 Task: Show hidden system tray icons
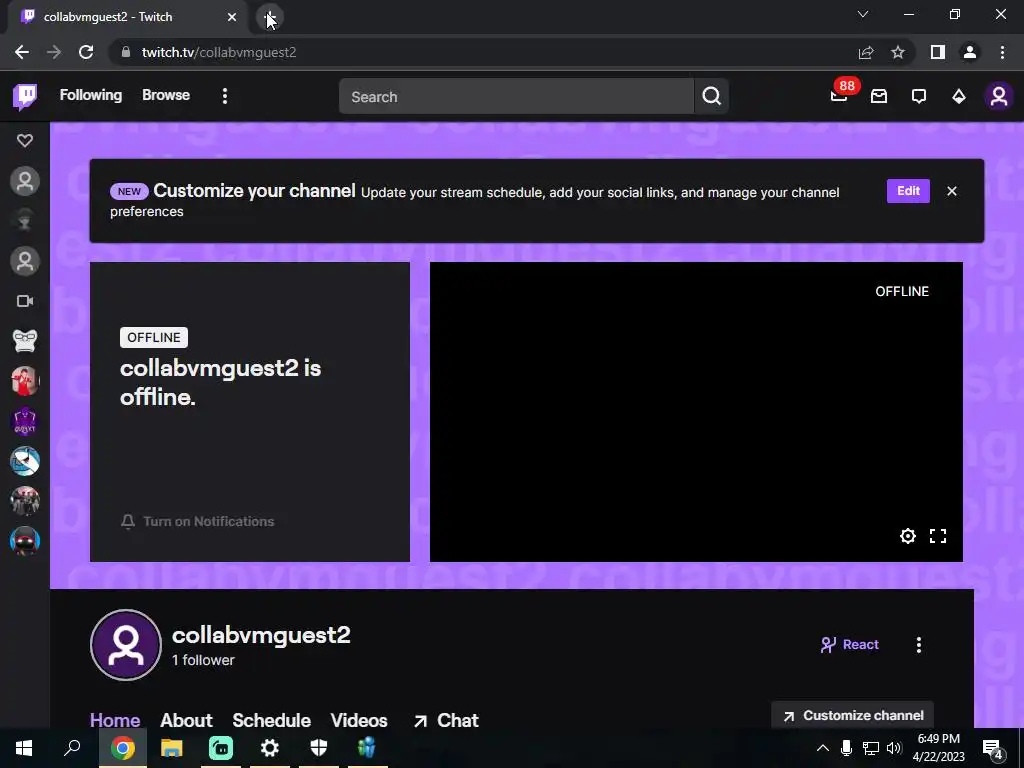[823, 748]
